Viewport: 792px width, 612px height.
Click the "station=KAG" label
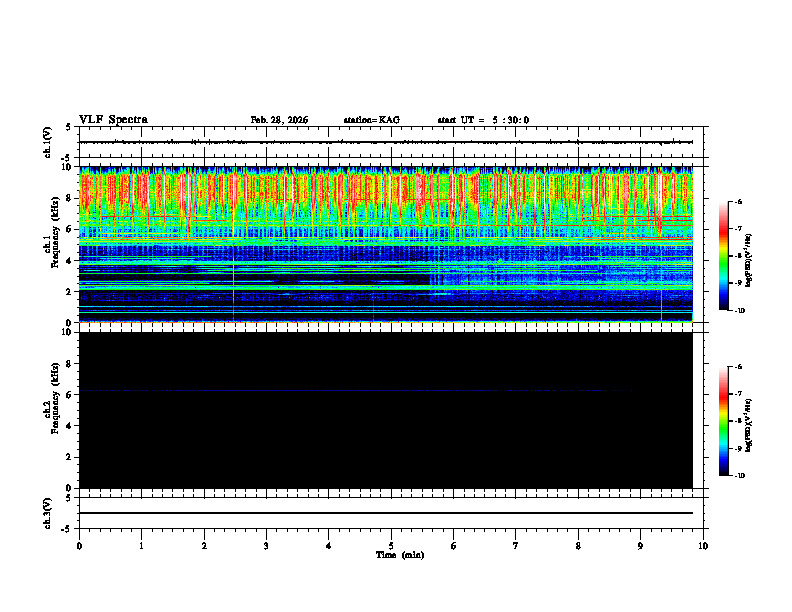coord(372,120)
